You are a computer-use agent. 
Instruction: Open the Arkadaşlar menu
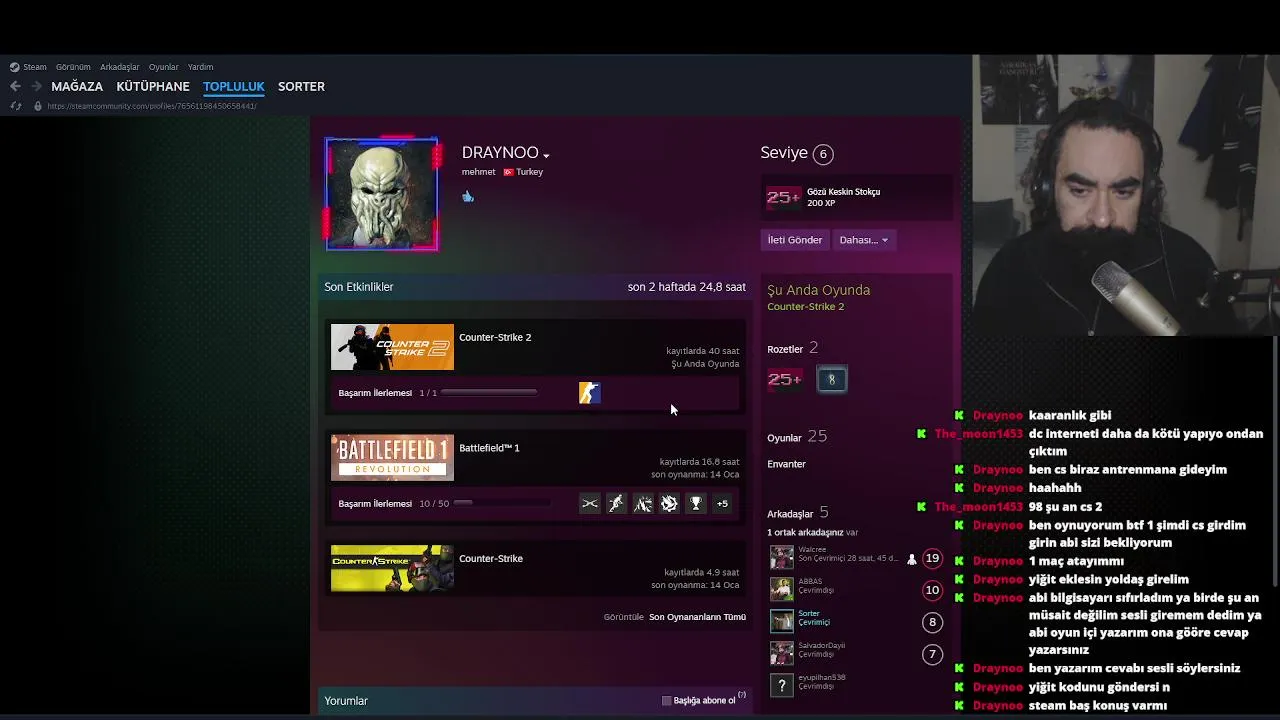click(x=119, y=67)
